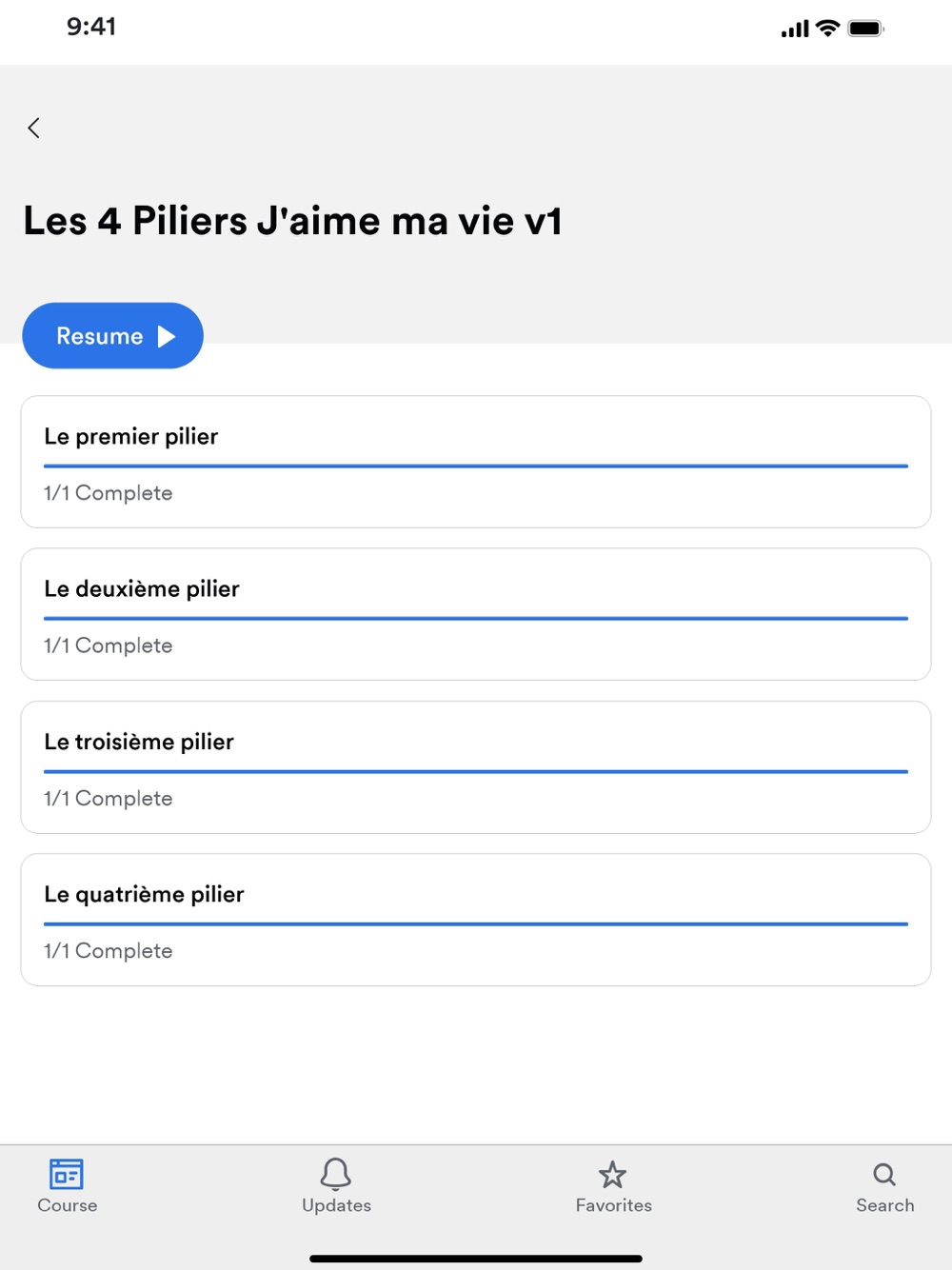The height and width of the screenshot is (1270, 952).
Task: Open the Course tab icon
Action: [67, 1174]
